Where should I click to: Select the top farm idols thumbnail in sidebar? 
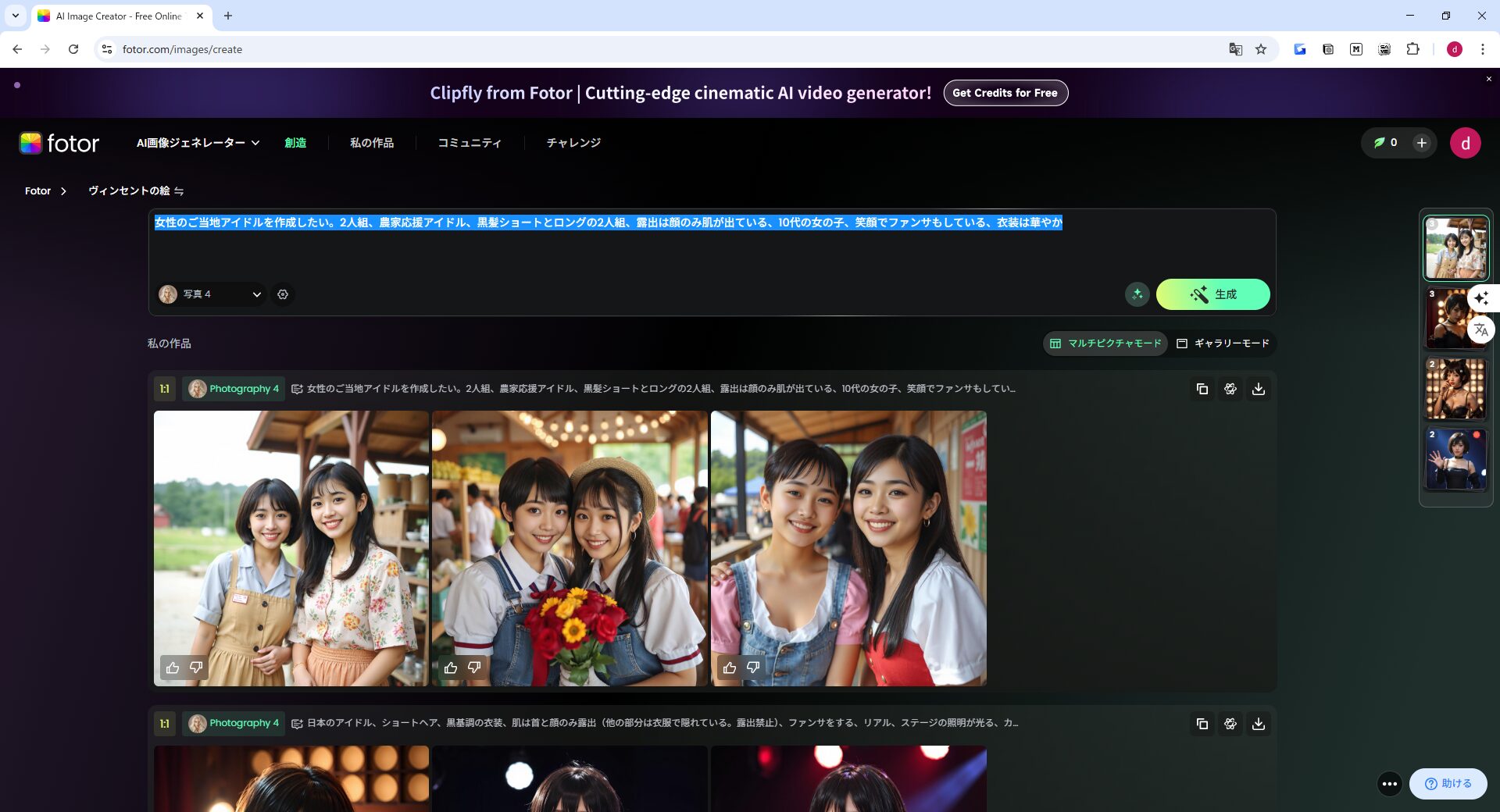click(x=1455, y=248)
